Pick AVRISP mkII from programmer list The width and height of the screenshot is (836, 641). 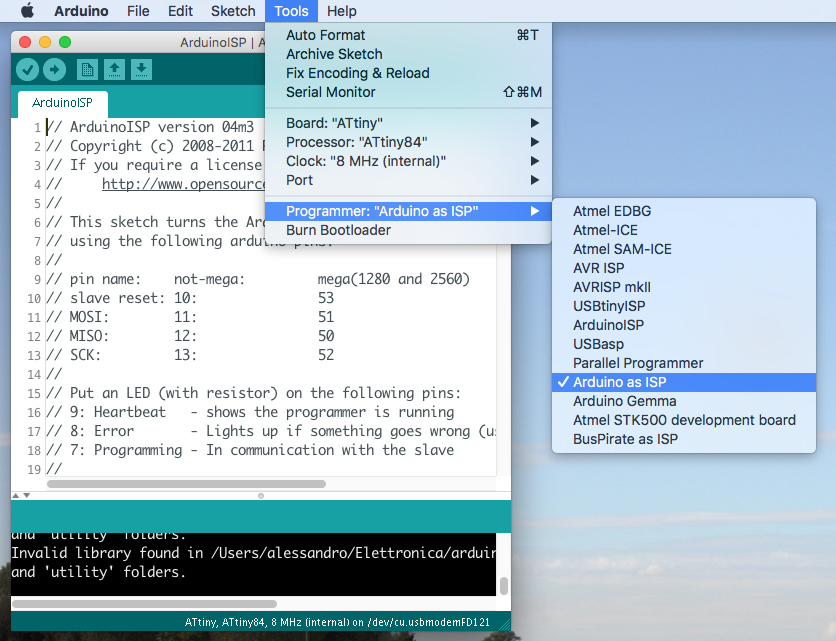click(611, 287)
